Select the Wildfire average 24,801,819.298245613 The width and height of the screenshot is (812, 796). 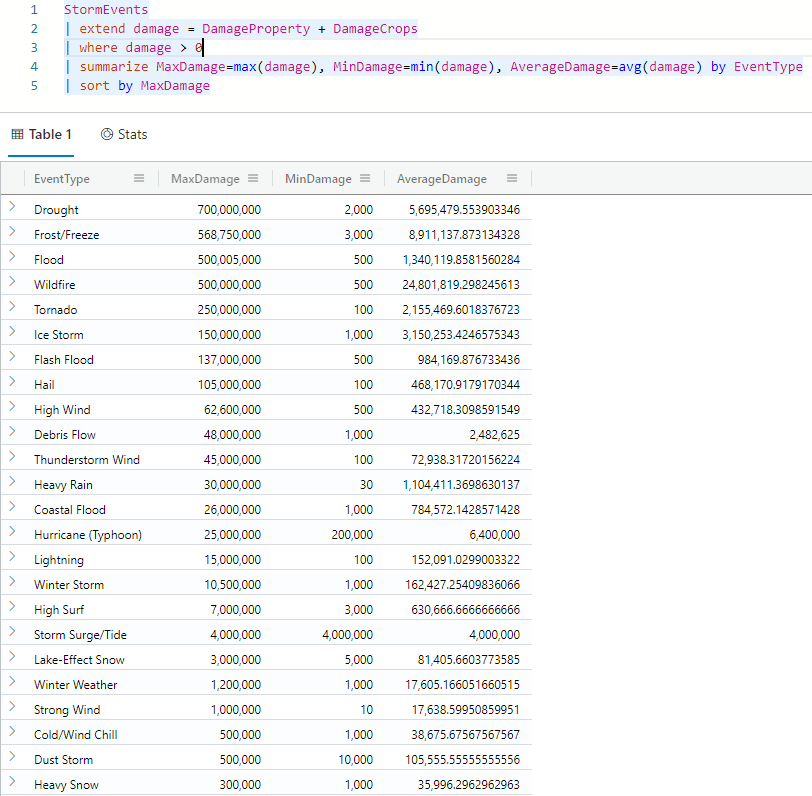click(x=461, y=285)
